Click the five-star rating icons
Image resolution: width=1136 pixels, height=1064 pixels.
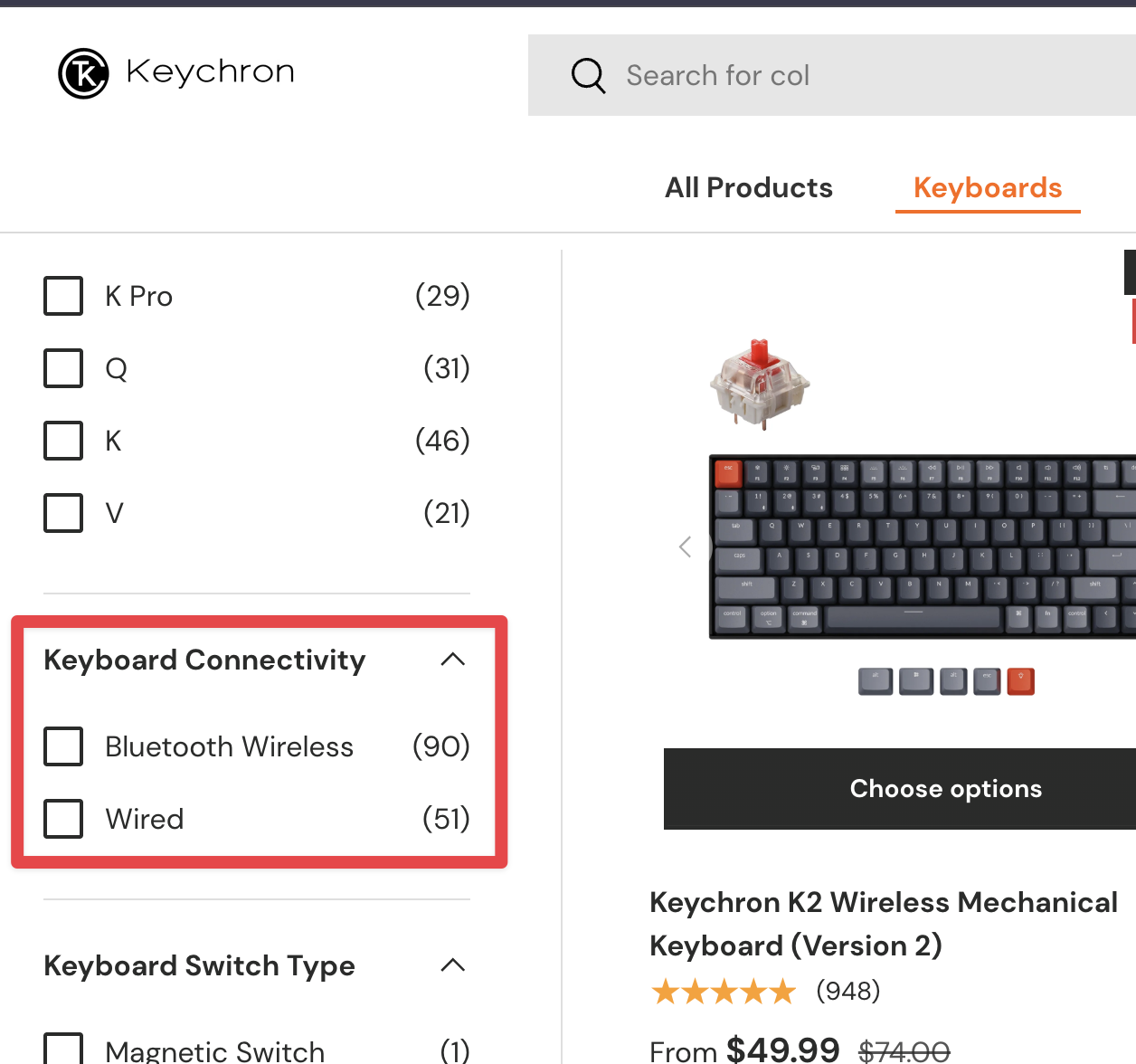pos(724,992)
